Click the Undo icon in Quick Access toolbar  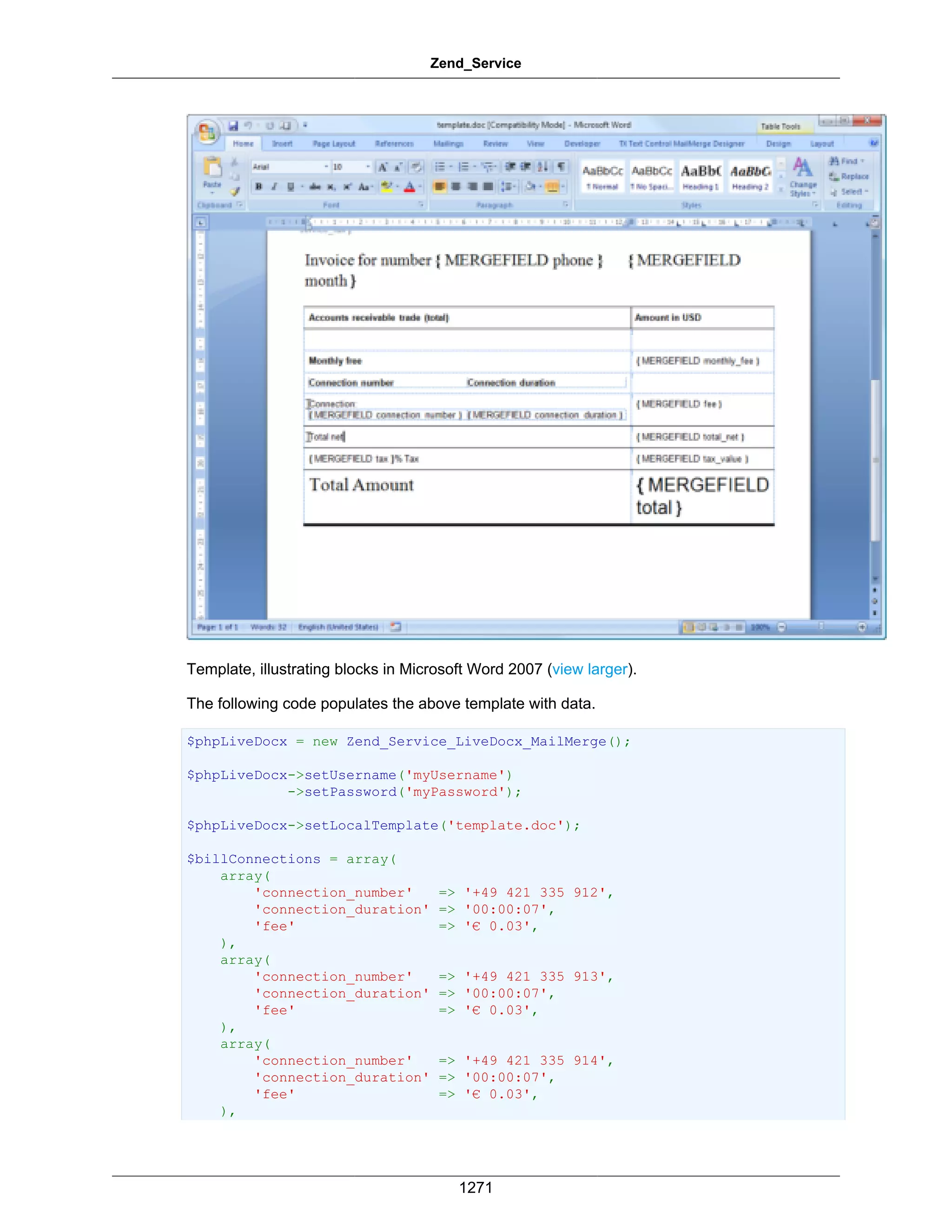click(248, 125)
